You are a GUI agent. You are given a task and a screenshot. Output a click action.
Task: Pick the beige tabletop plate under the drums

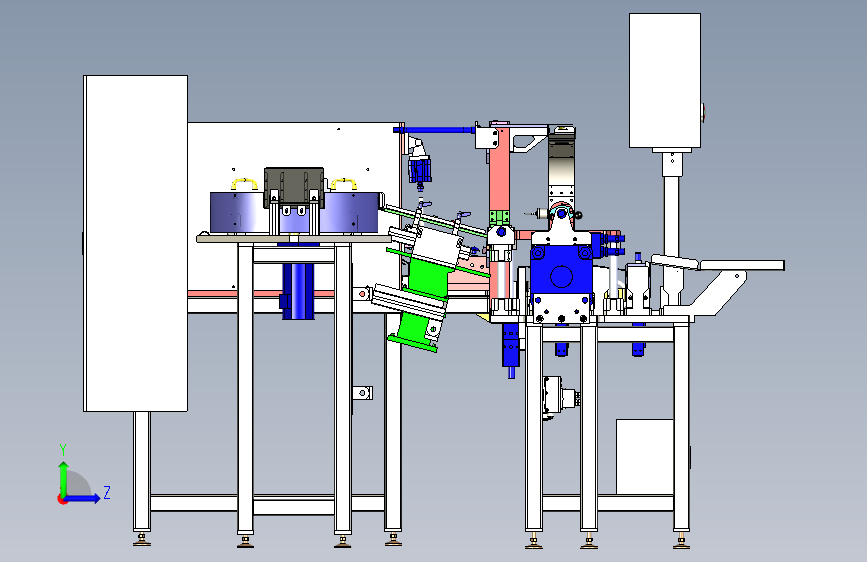pos(294,238)
